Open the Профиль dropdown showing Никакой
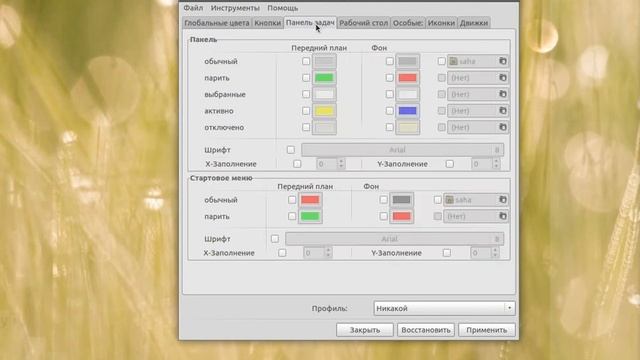Image resolution: width=640 pixels, height=360 pixels. pyautogui.click(x=444, y=308)
